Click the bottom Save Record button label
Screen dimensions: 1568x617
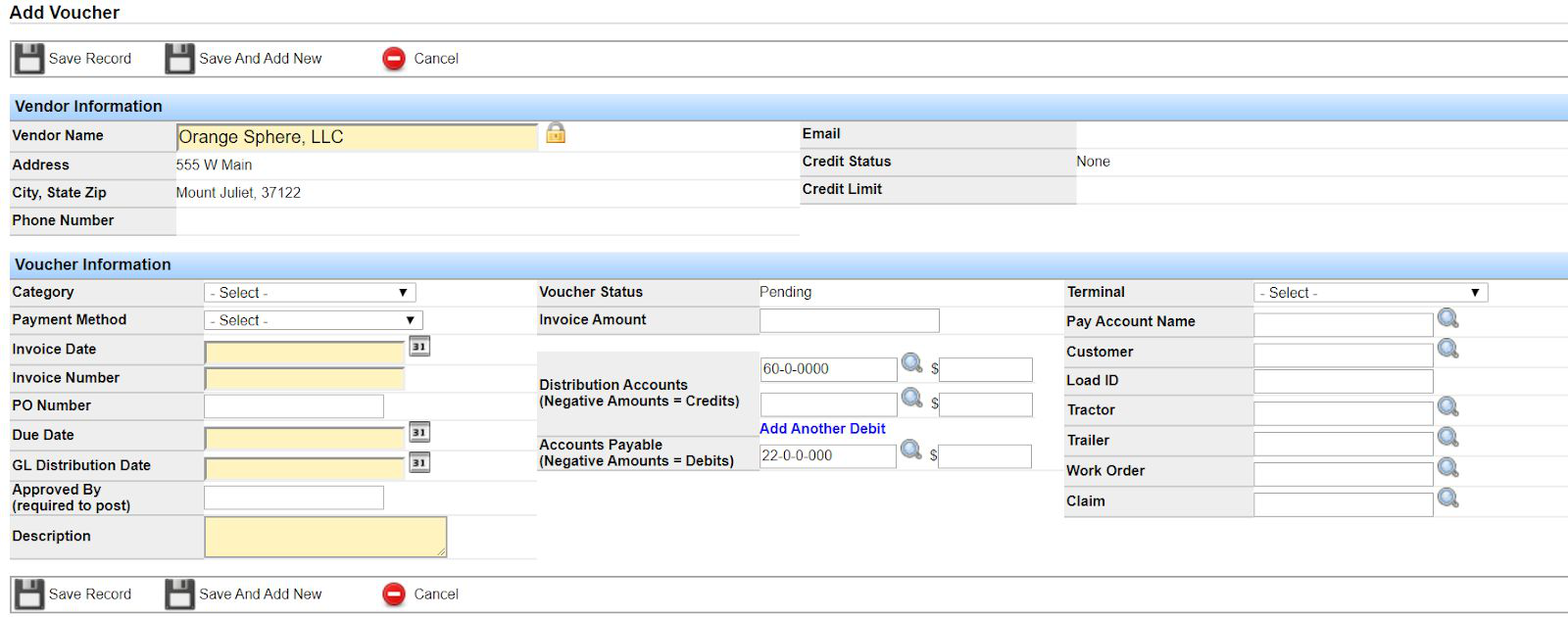pyautogui.click(x=90, y=594)
